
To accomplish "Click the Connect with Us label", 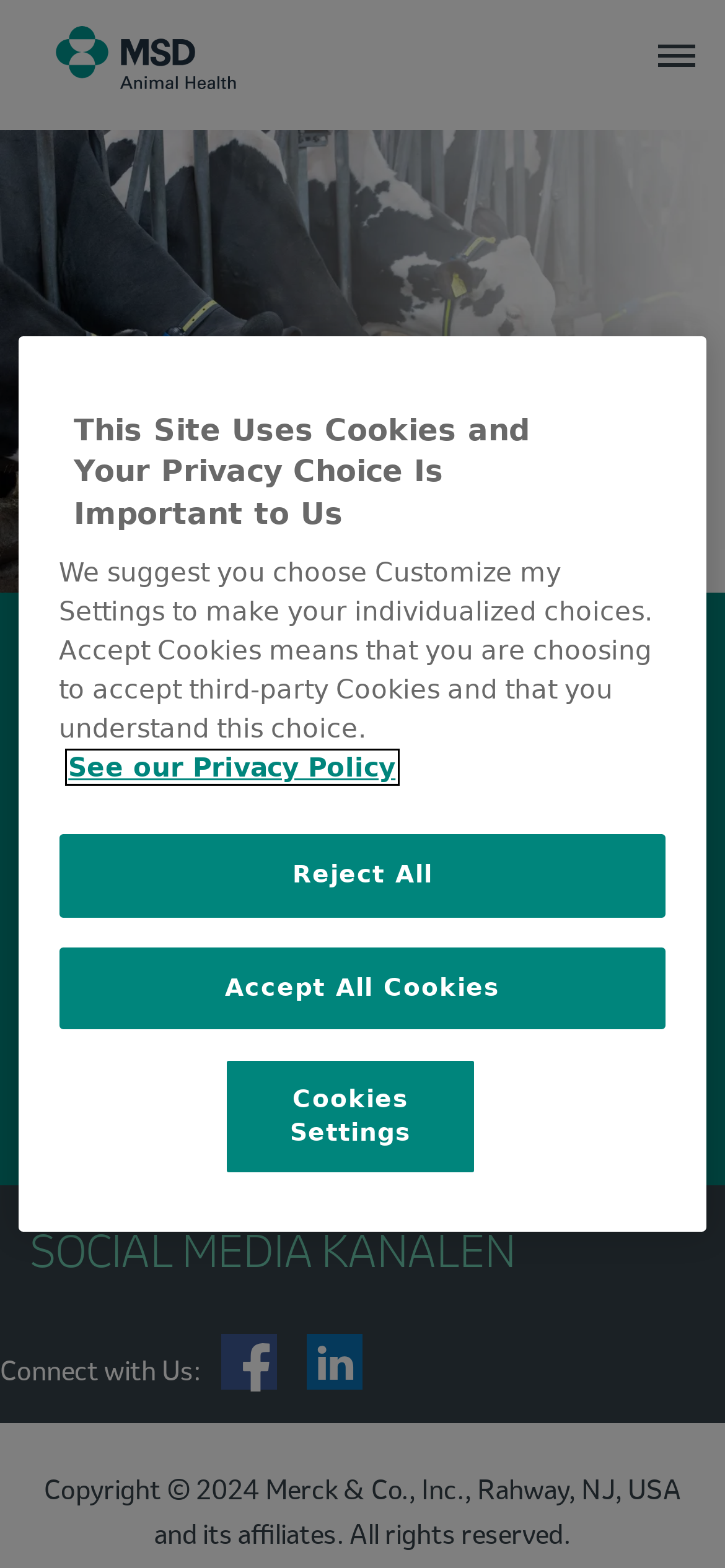I will point(100,1371).
